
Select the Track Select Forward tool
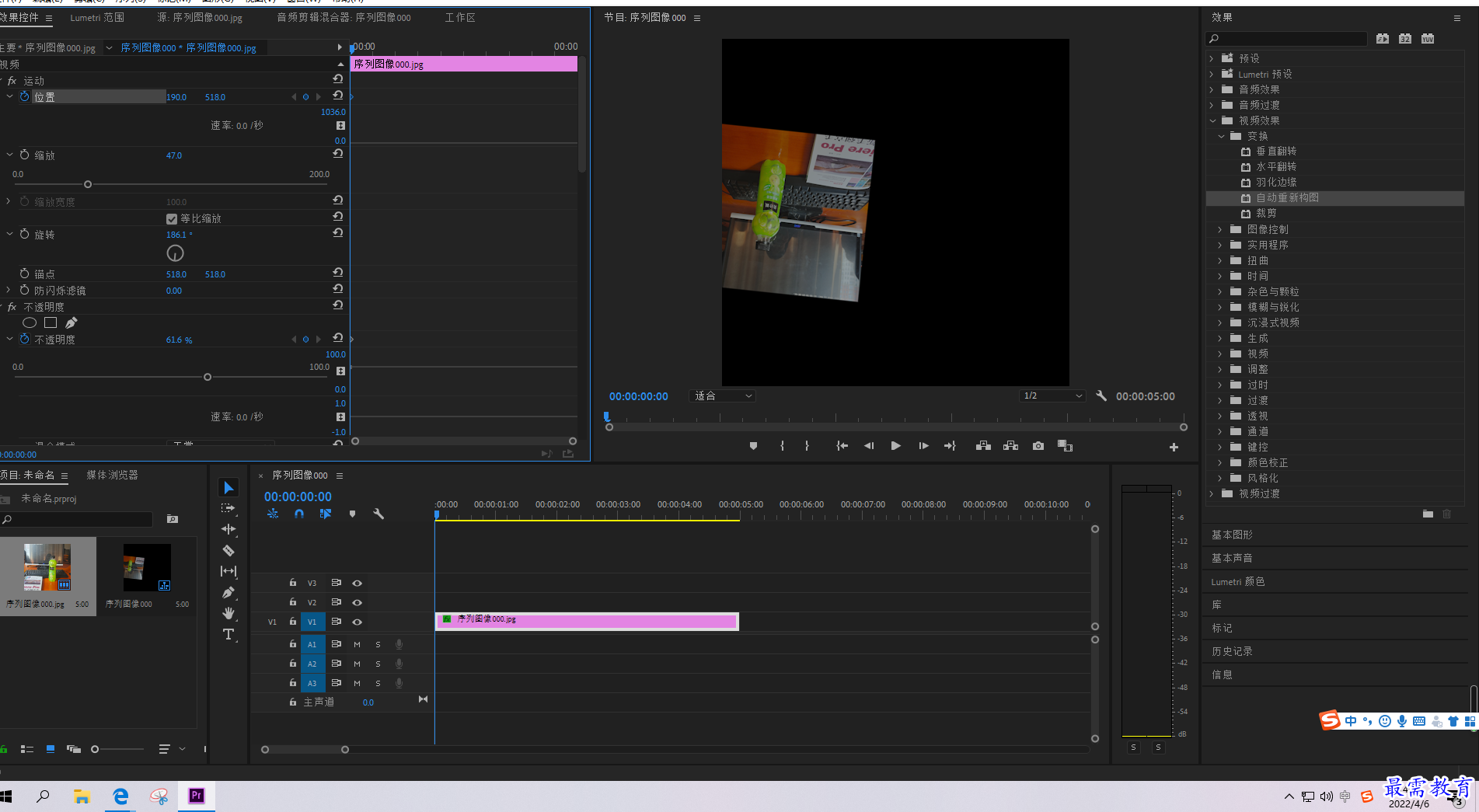[228, 508]
